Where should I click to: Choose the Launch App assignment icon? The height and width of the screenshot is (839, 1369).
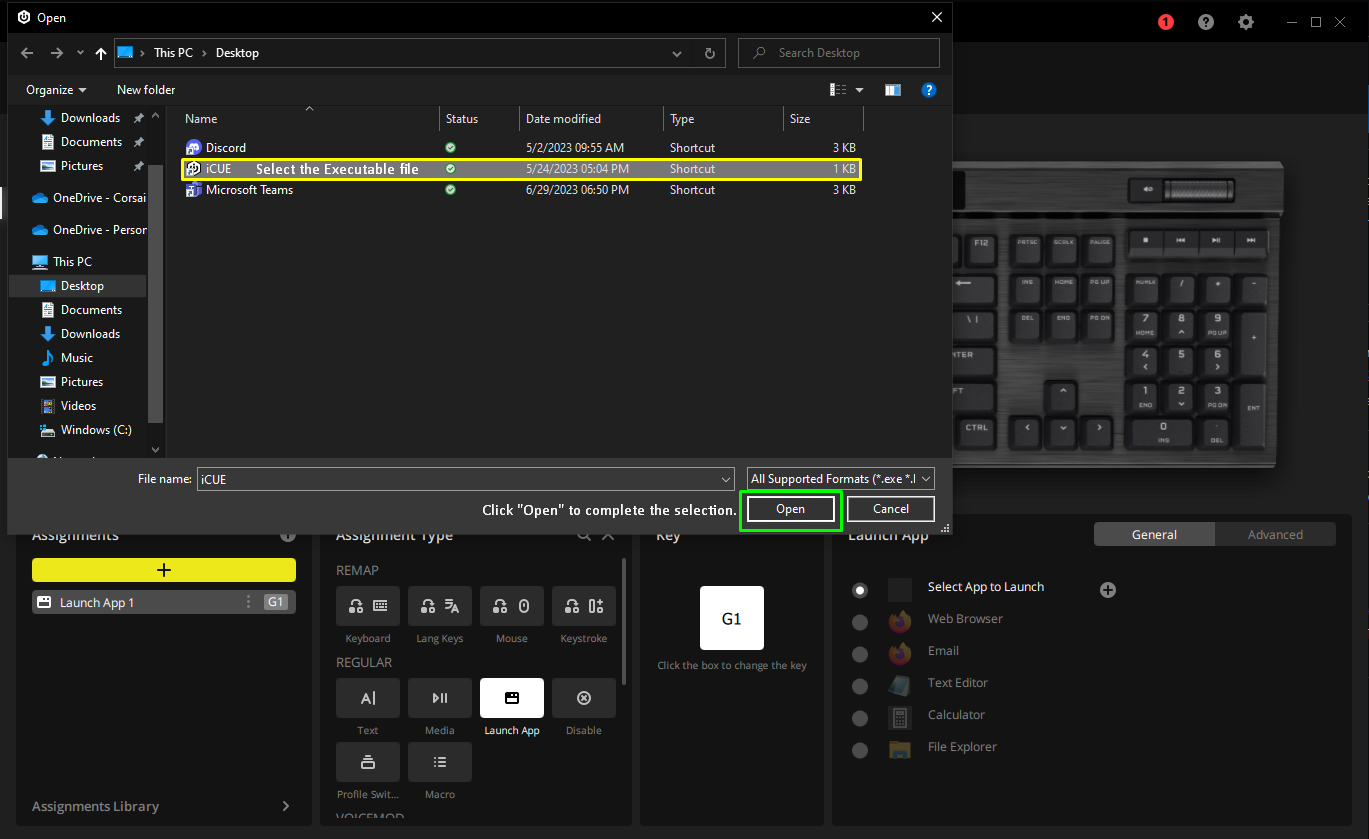(511, 698)
